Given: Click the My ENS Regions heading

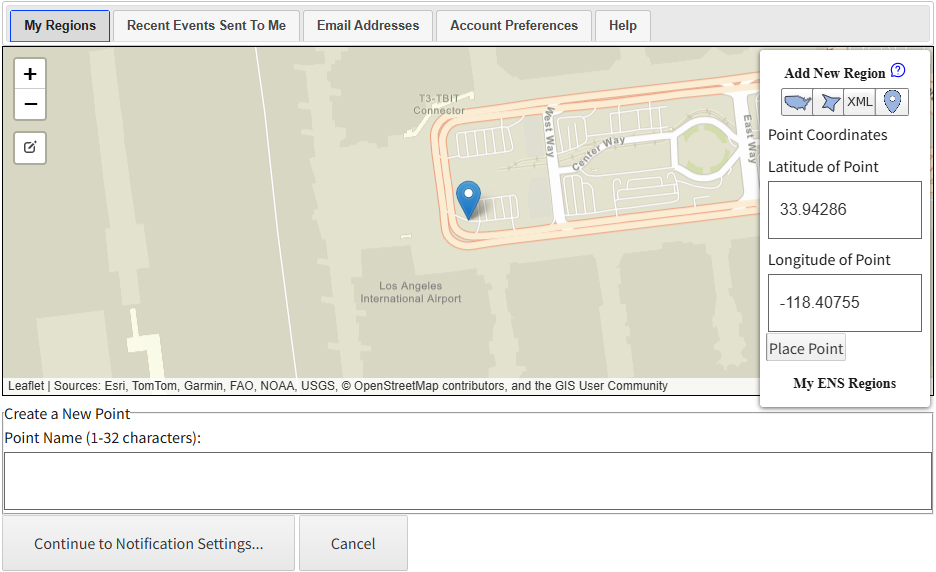Looking at the screenshot, I should click(x=844, y=383).
